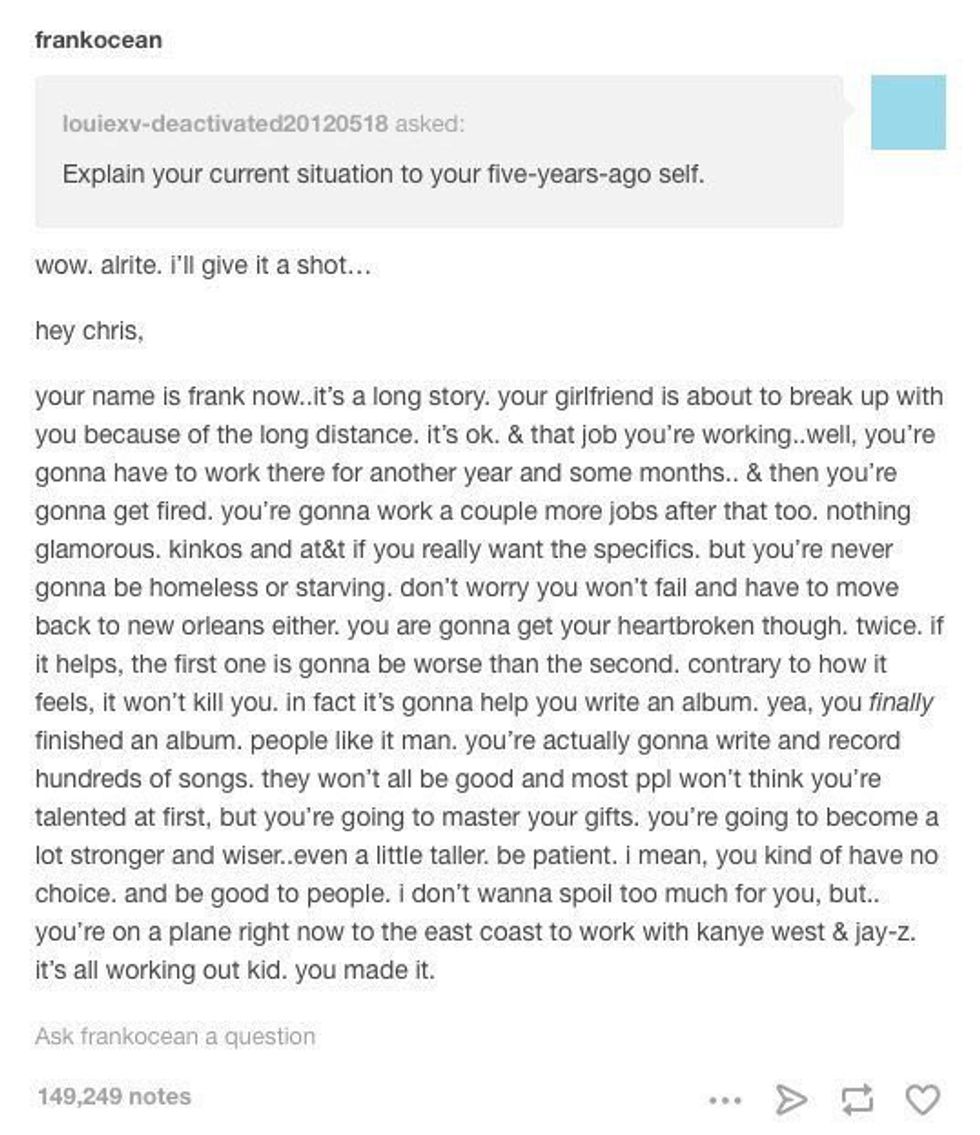
Task: Click the italicized word 'finally'
Action: (901, 703)
